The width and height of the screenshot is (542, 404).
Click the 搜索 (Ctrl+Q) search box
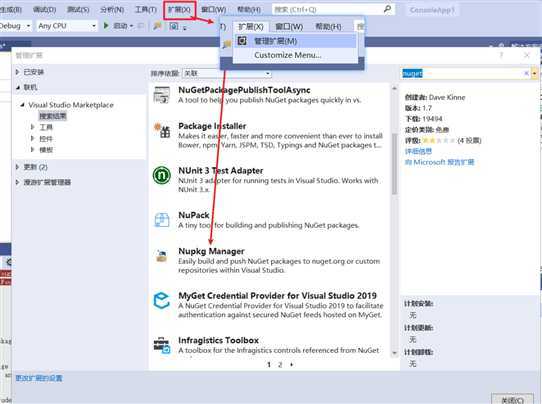click(x=333, y=9)
